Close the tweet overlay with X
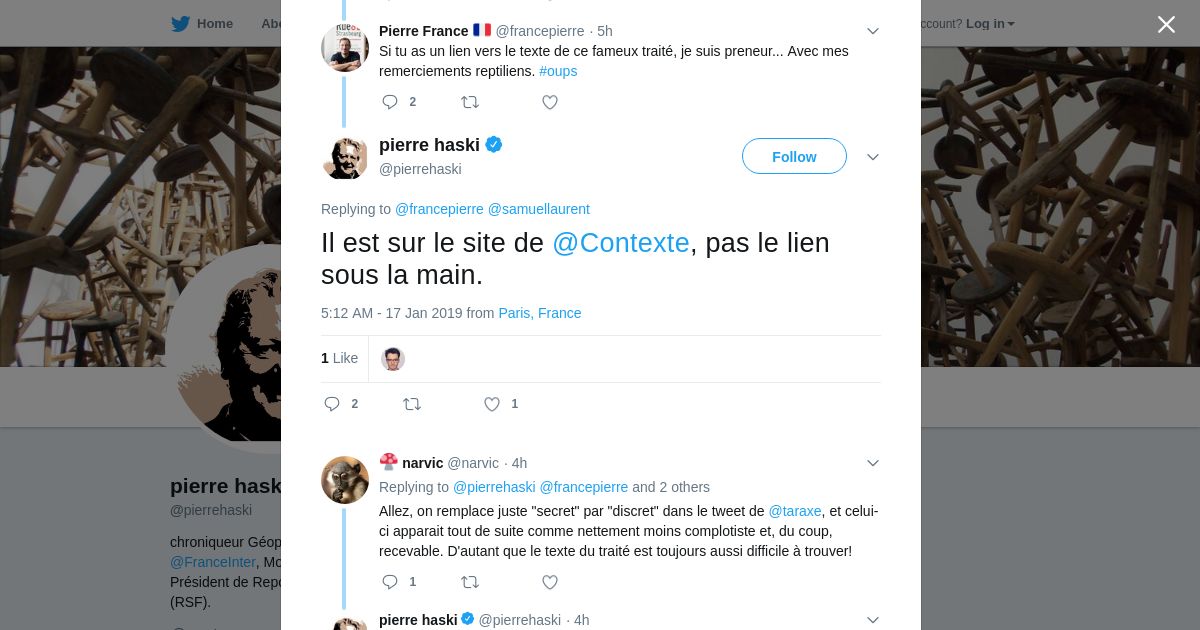Viewport: 1200px width, 630px height. 1166,24
